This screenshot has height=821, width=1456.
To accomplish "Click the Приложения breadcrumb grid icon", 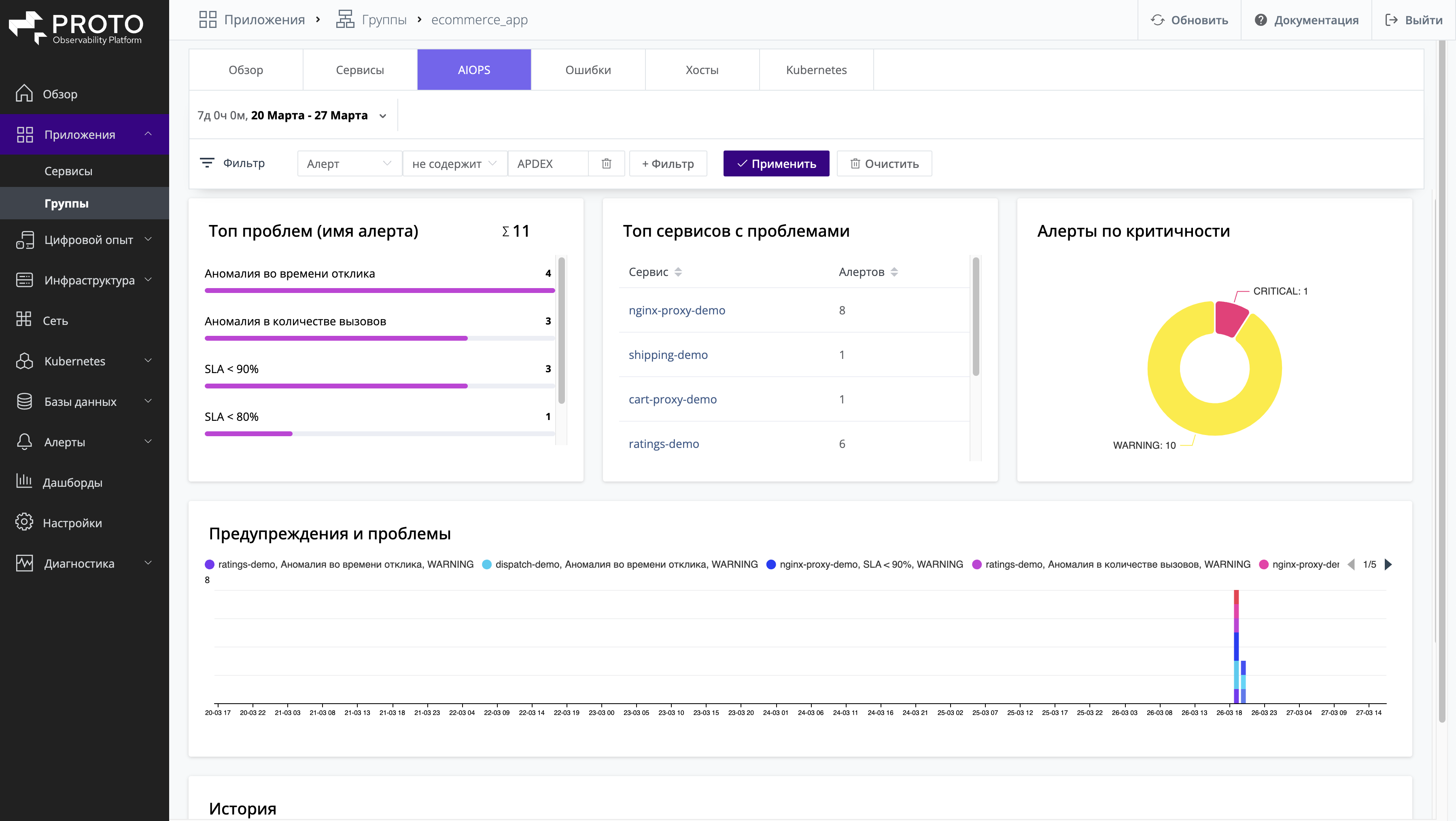I will tap(208, 20).
